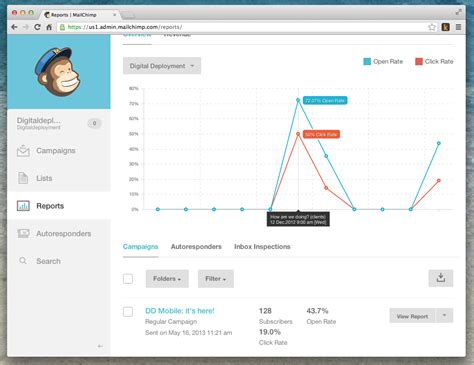Click the 72.07% Open Rate peak point

[x=298, y=100]
